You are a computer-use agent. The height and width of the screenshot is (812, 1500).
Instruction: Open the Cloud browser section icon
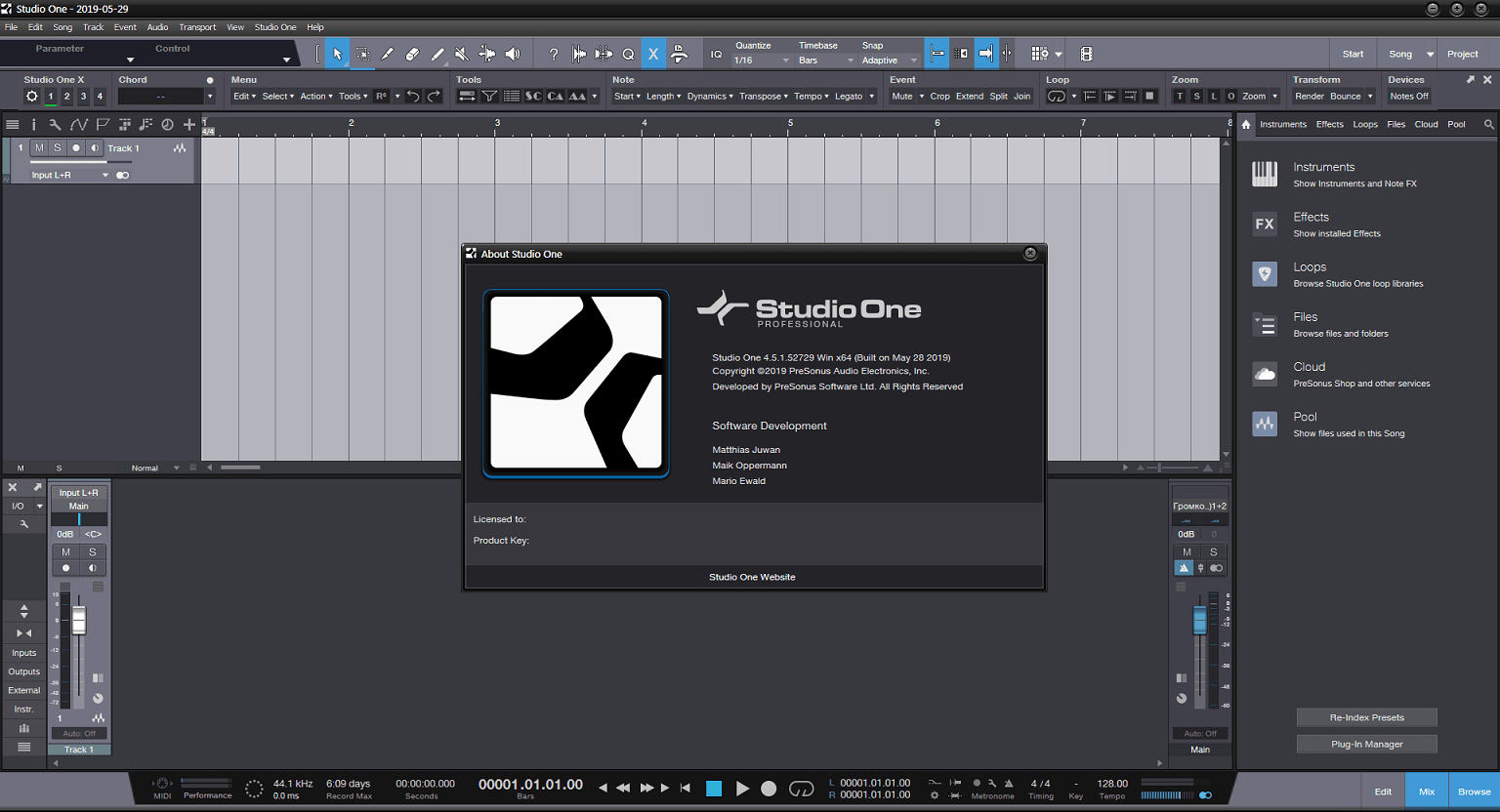pyautogui.click(x=1265, y=374)
